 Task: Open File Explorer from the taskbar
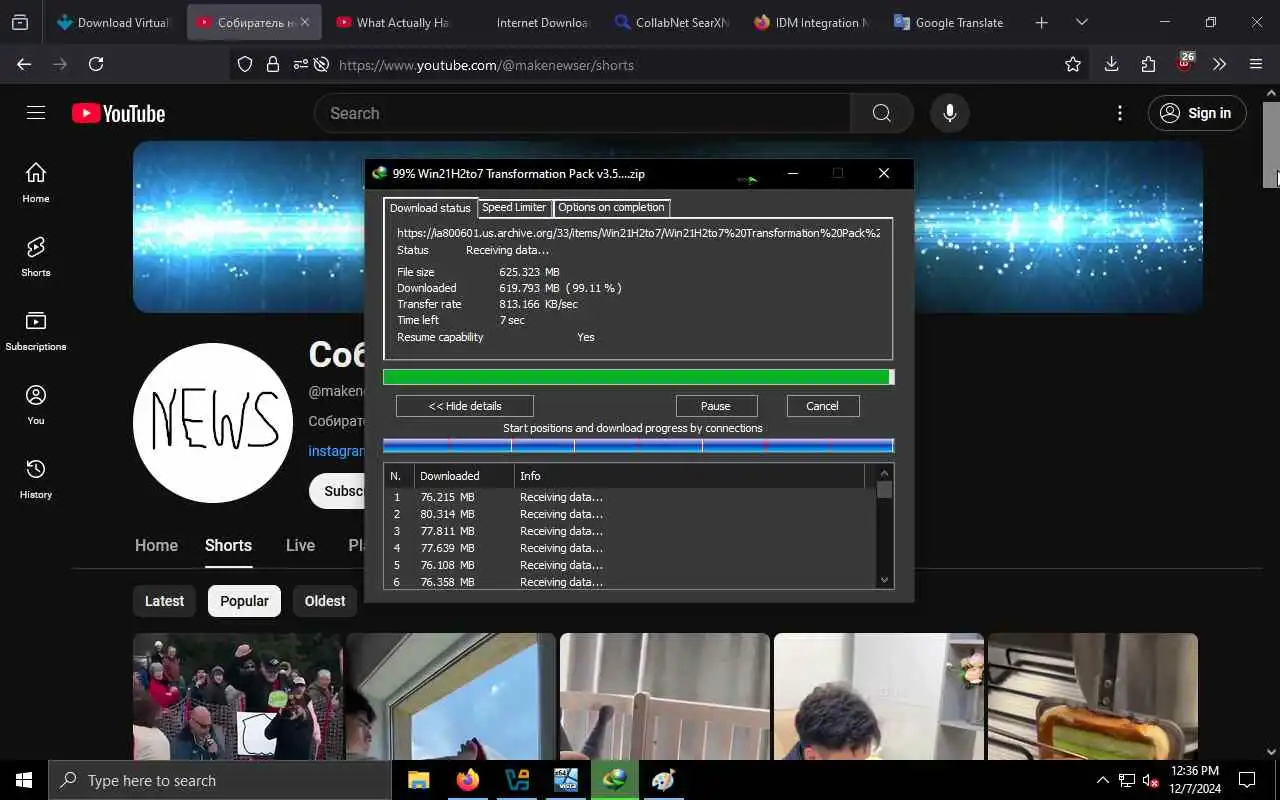point(418,780)
